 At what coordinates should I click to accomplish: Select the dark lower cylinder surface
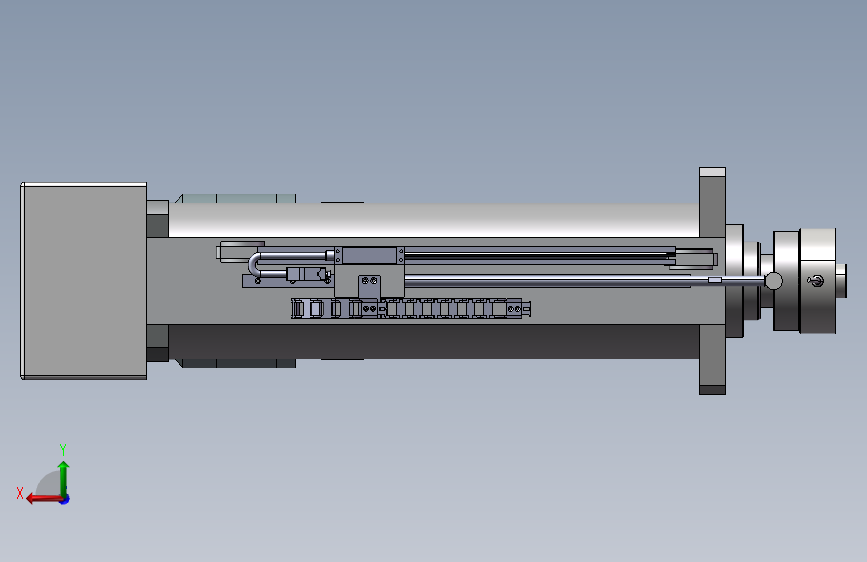click(x=434, y=341)
